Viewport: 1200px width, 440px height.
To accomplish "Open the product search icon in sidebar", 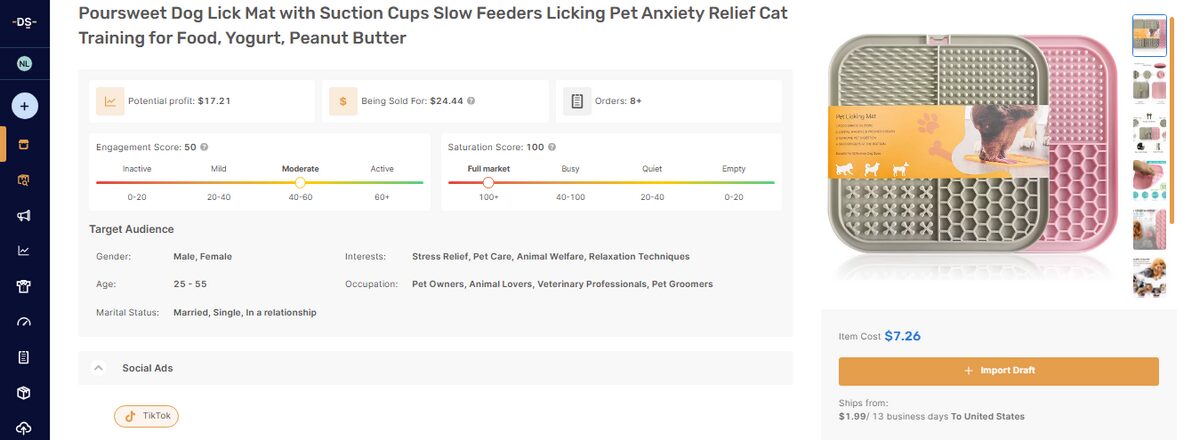I will [x=24, y=180].
